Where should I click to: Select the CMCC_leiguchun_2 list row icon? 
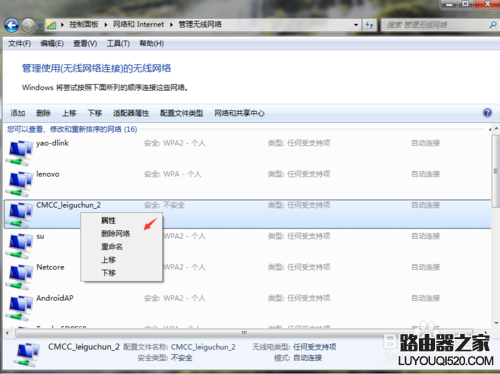click(19, 215)
